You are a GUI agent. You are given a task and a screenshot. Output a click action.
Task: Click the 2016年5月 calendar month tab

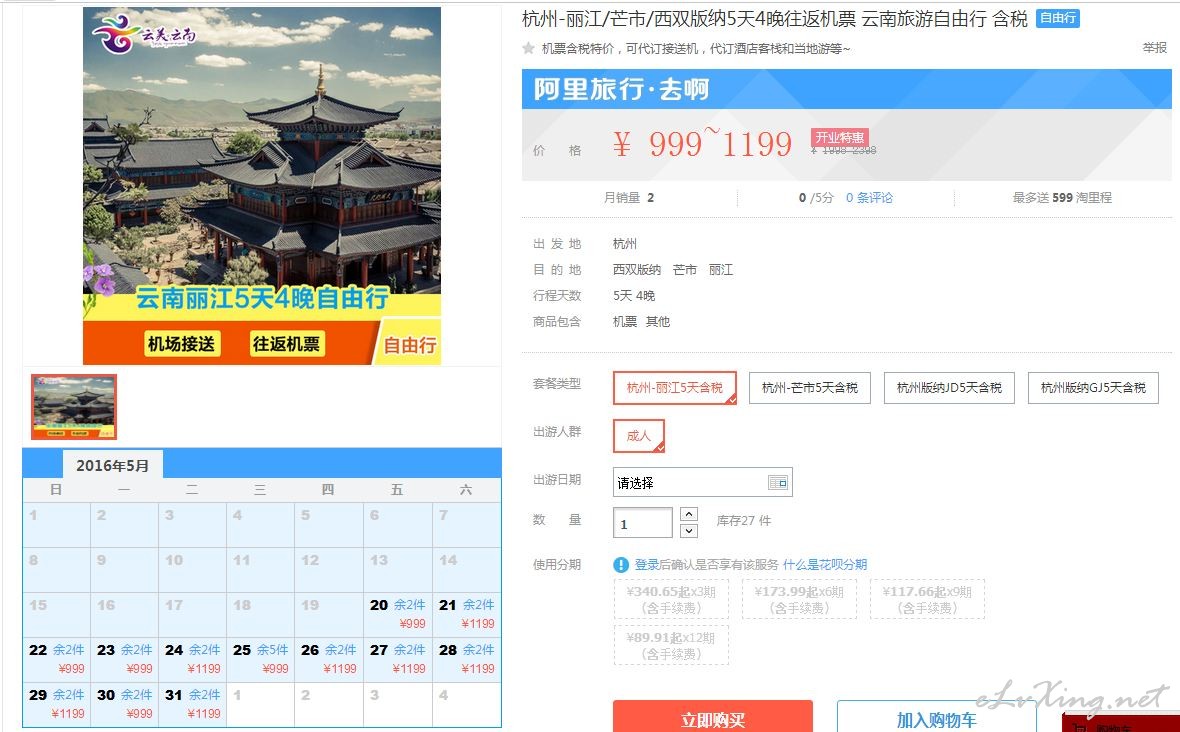(112, 466)
